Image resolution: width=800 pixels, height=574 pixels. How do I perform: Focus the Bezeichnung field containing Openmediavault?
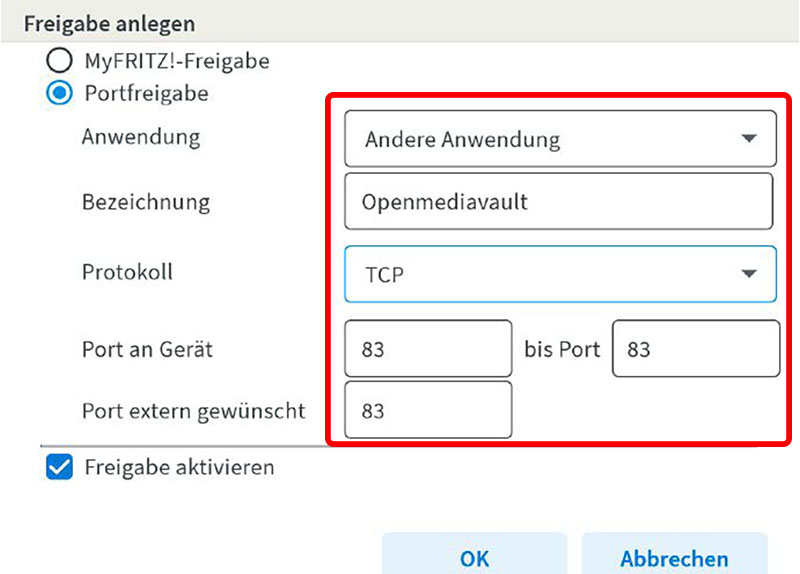point(558,202)
